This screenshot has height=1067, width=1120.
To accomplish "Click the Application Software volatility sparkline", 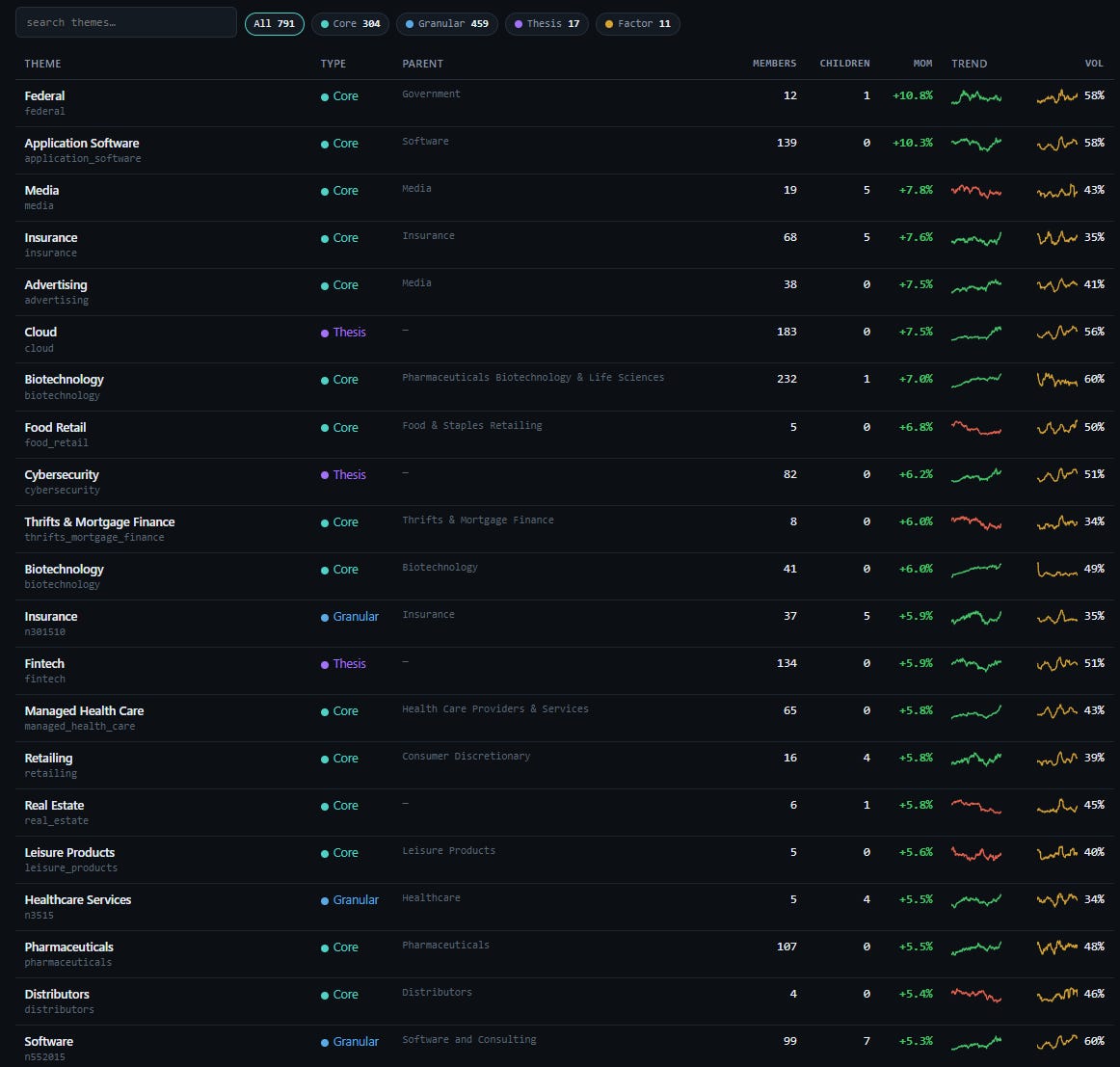I will coord(1057,143).
